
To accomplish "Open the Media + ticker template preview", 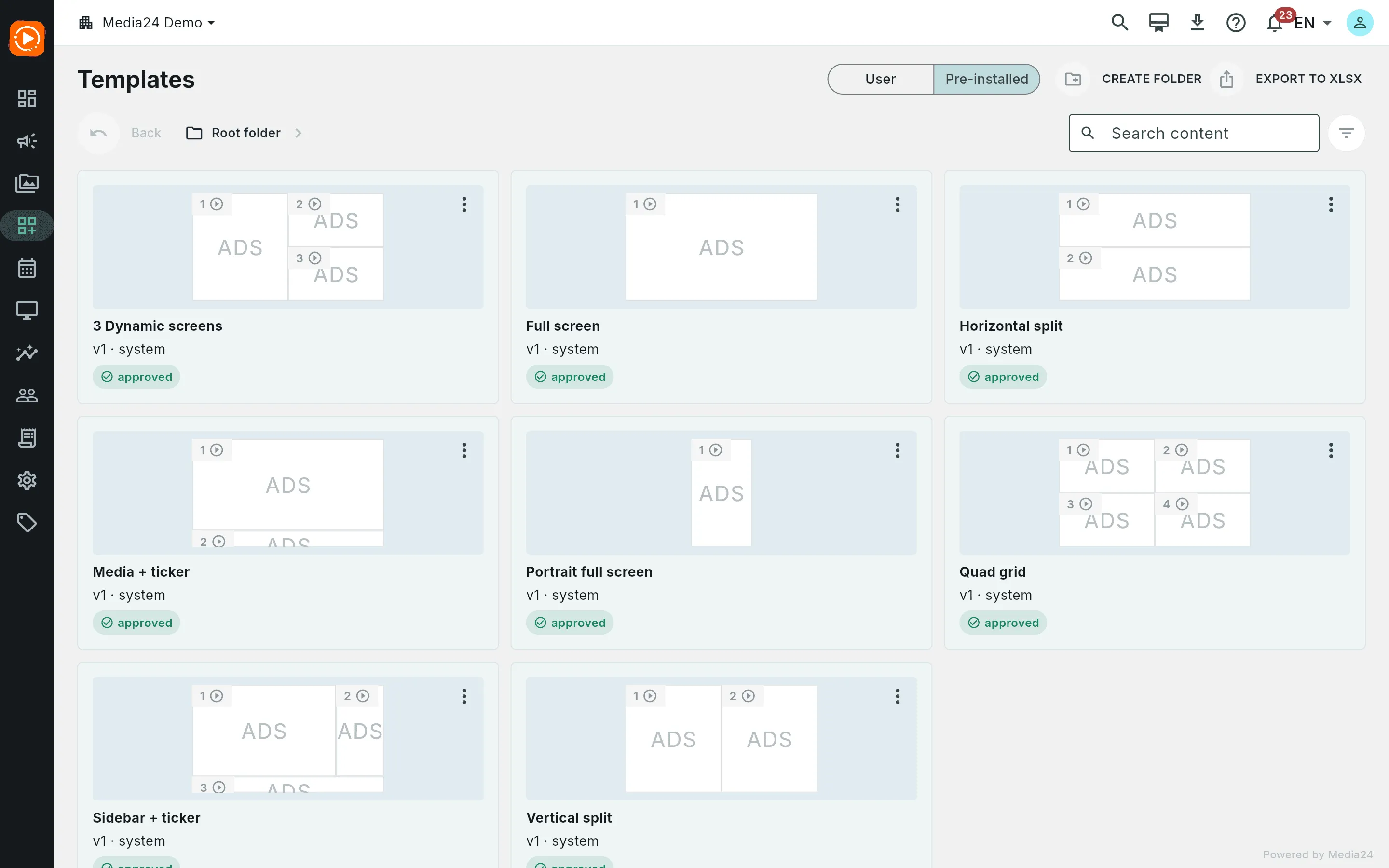I will (288, 492).
